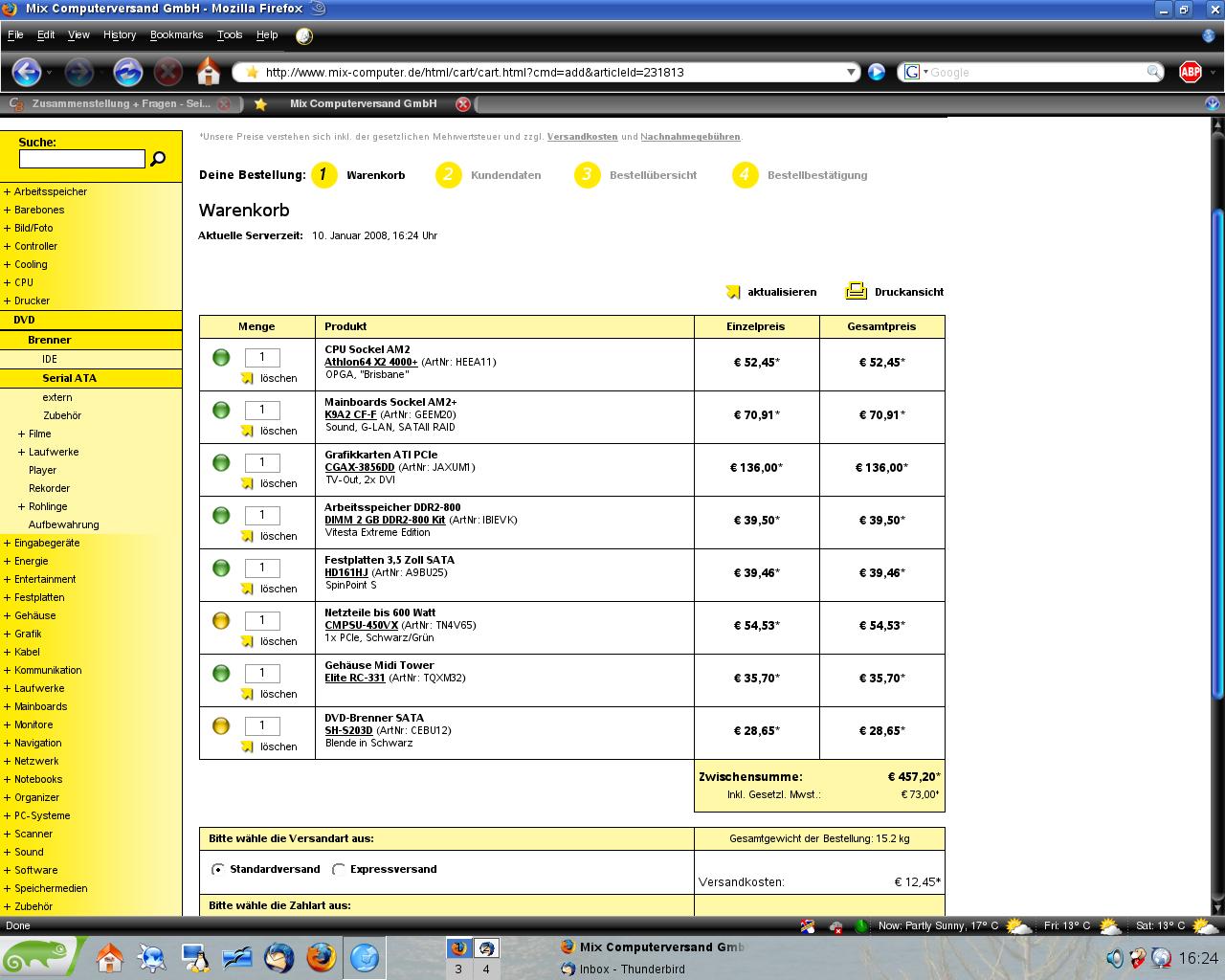The width and height of the screenshot is (1225, 980).
Task: Expand the Barebones category
Action: click(7, 210)
